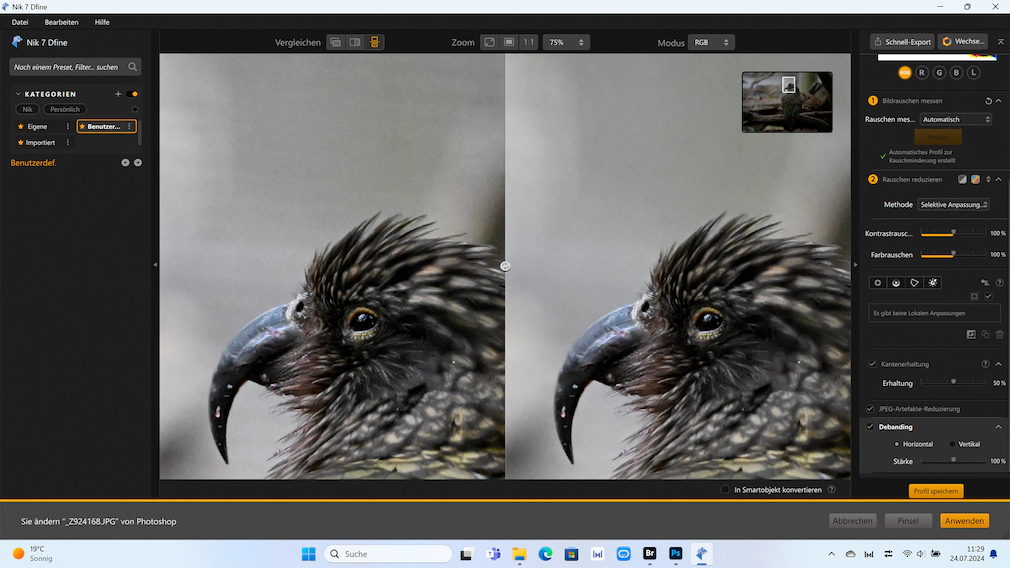1010x568 pixels.
Task: Add a new category with plus icon
Action: (118, 94)
